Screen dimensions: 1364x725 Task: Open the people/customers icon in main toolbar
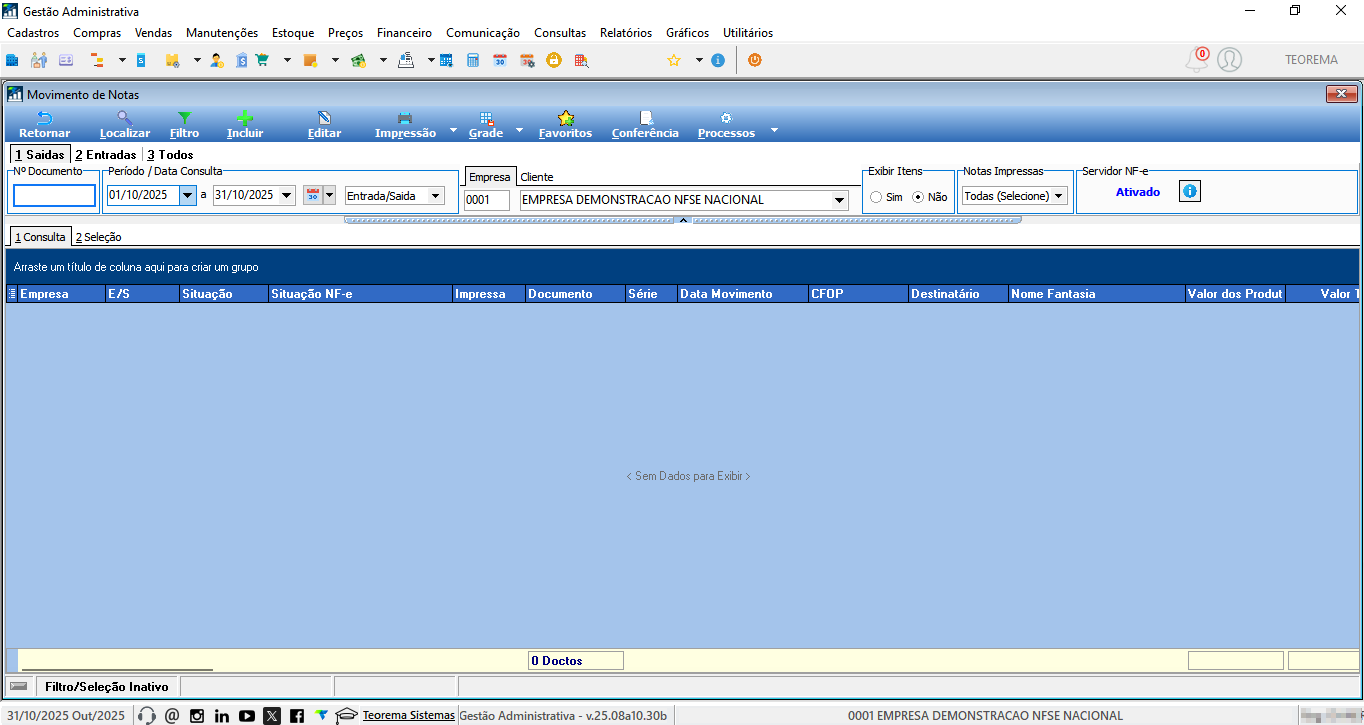click(x=39, y=60)
